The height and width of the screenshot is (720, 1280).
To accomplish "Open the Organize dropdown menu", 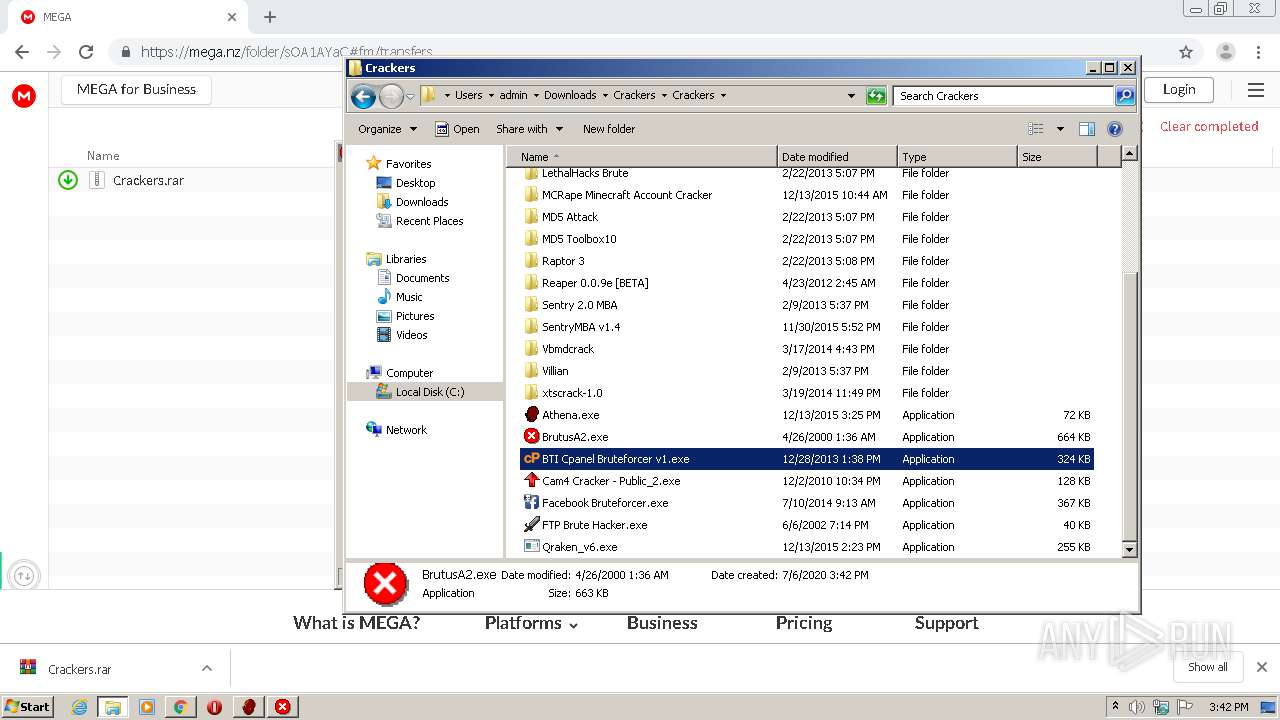I will click(x=388, y=129).
